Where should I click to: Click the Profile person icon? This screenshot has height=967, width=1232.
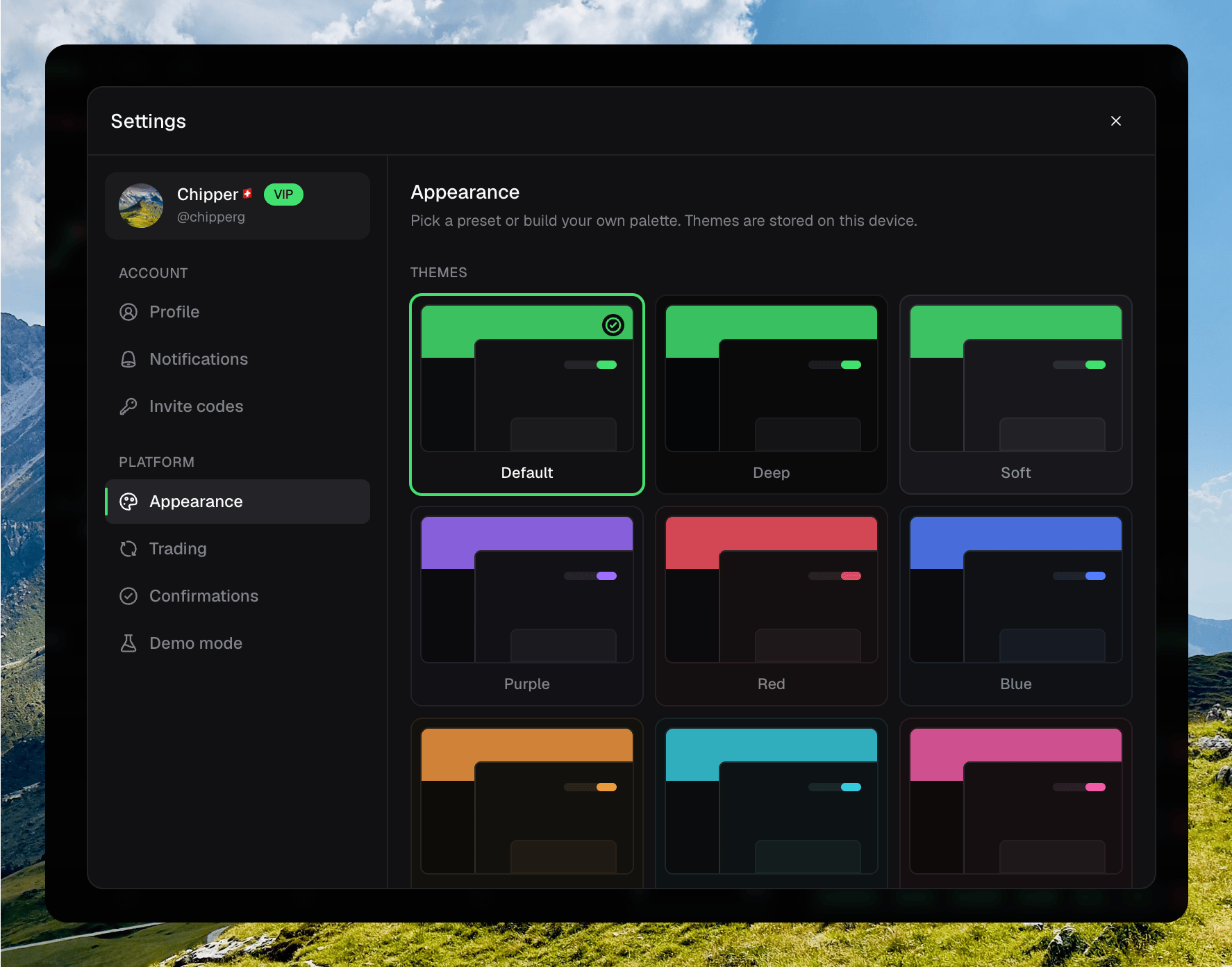128,312
